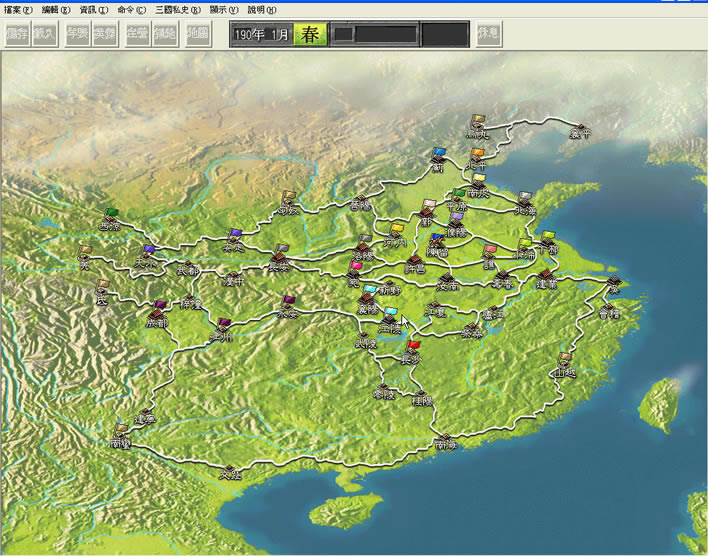Open the 檔案 (File) menu
Viewport: 708px width, 556px height.
[19, 9]
